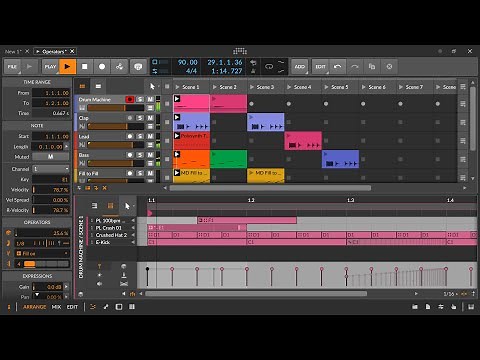Open the EDIT menu in top toolbar
Viewport: 480px width, 360px height.
pos(320,66)
